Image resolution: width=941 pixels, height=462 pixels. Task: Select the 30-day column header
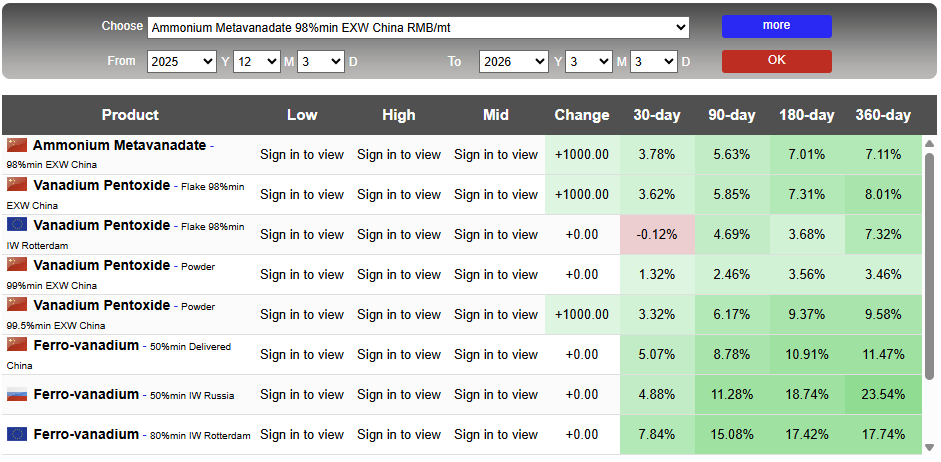click(657, 115)
